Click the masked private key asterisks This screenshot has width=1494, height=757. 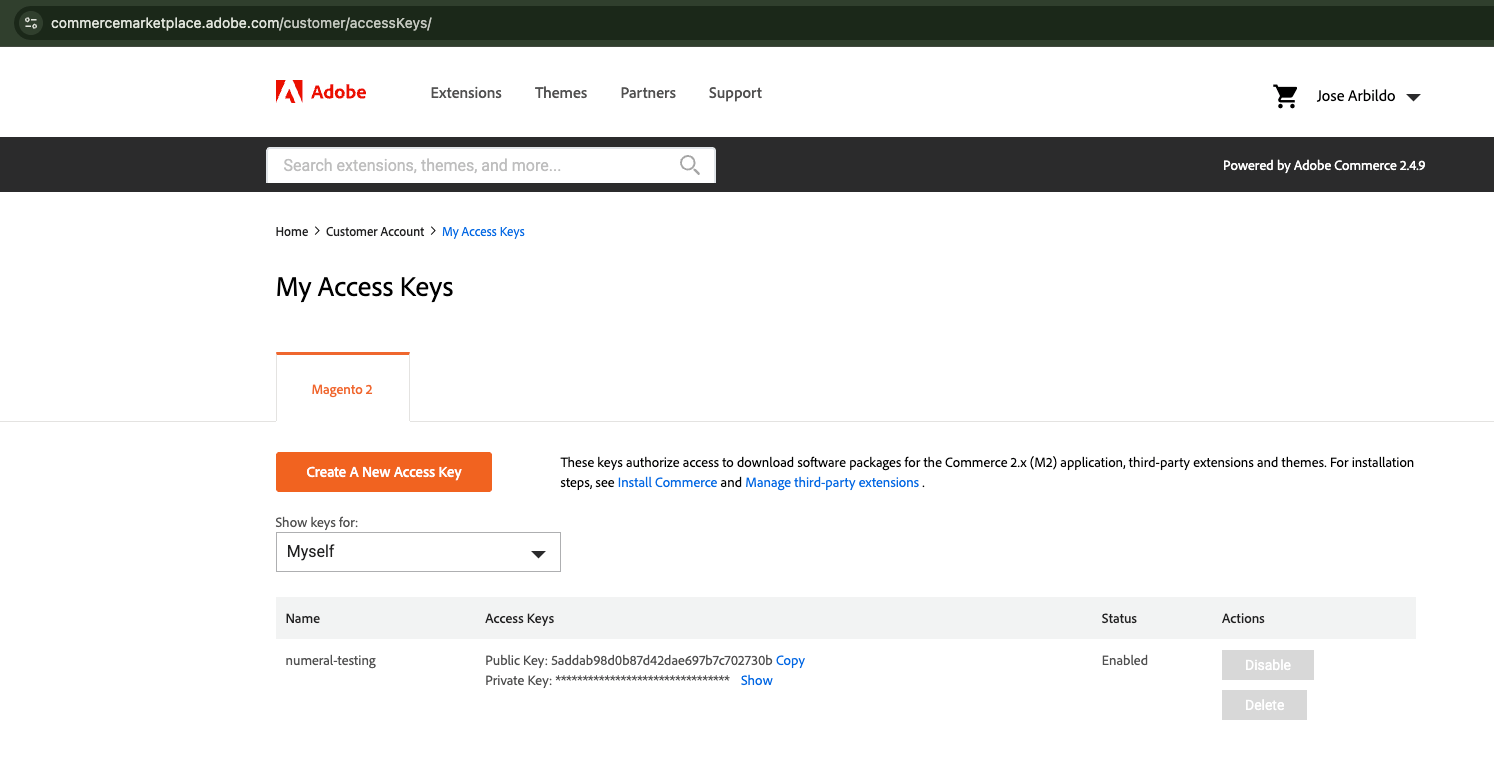(x=642, y=680)
